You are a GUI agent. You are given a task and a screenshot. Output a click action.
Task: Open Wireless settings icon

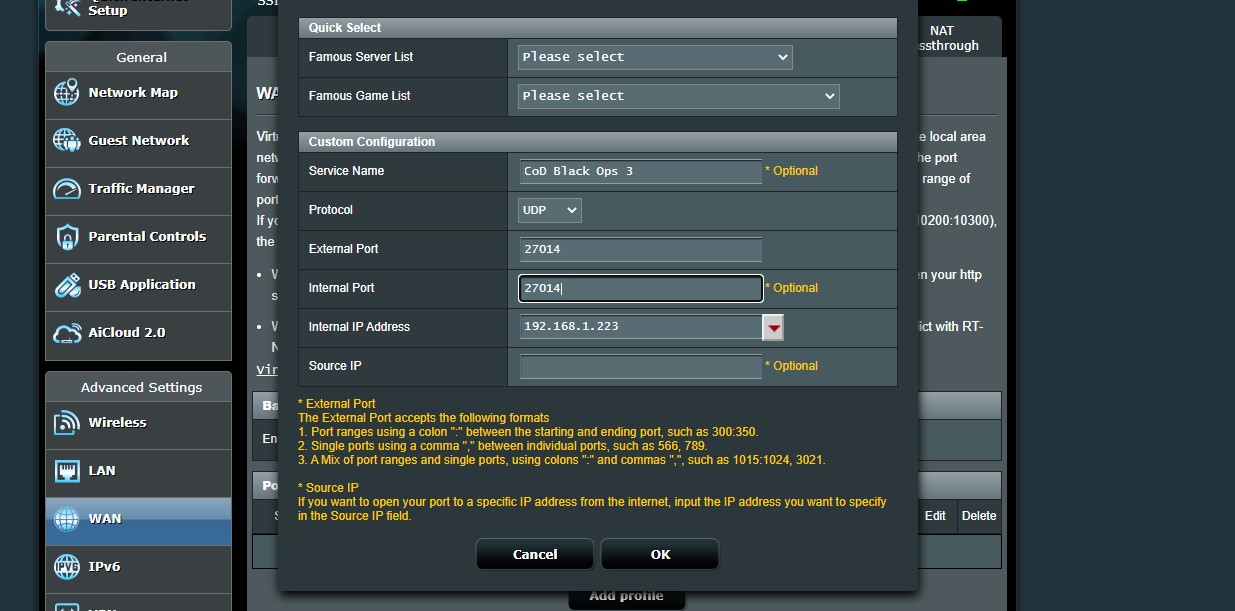pos(67,423)
